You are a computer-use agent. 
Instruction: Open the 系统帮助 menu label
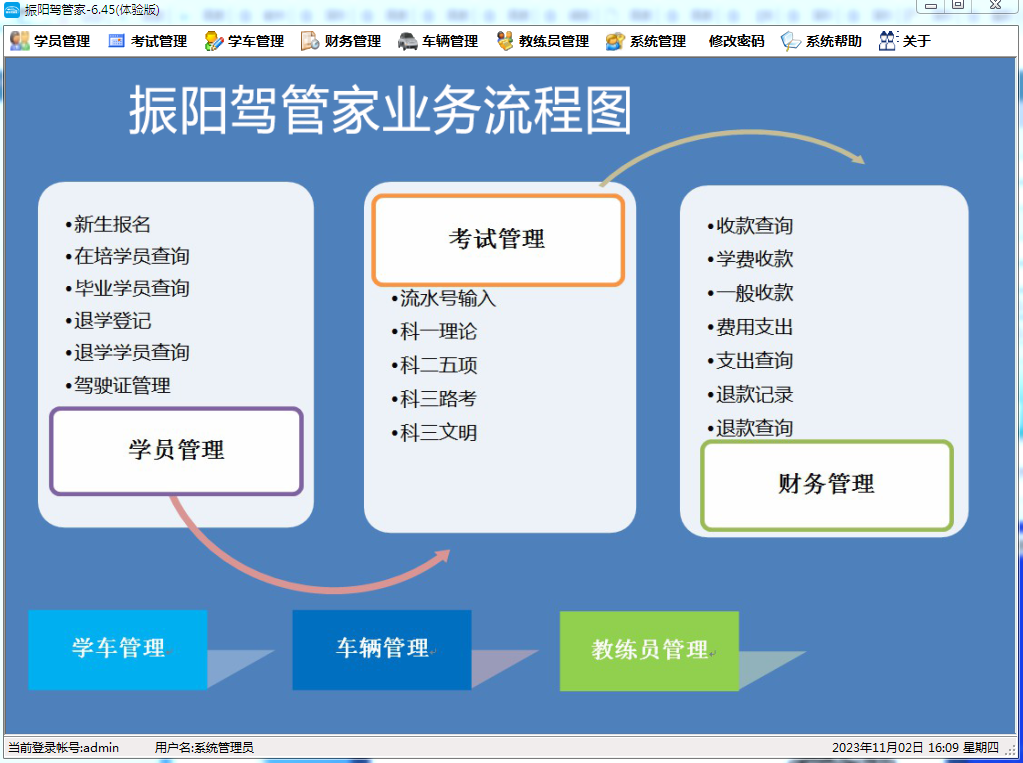click(x=834, y=41)
